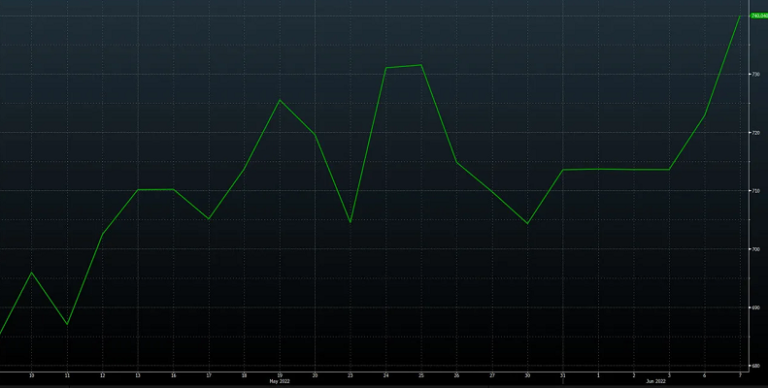768x388 pixels.
Task: Select the 680 price axis label
Action: [756, 366]
